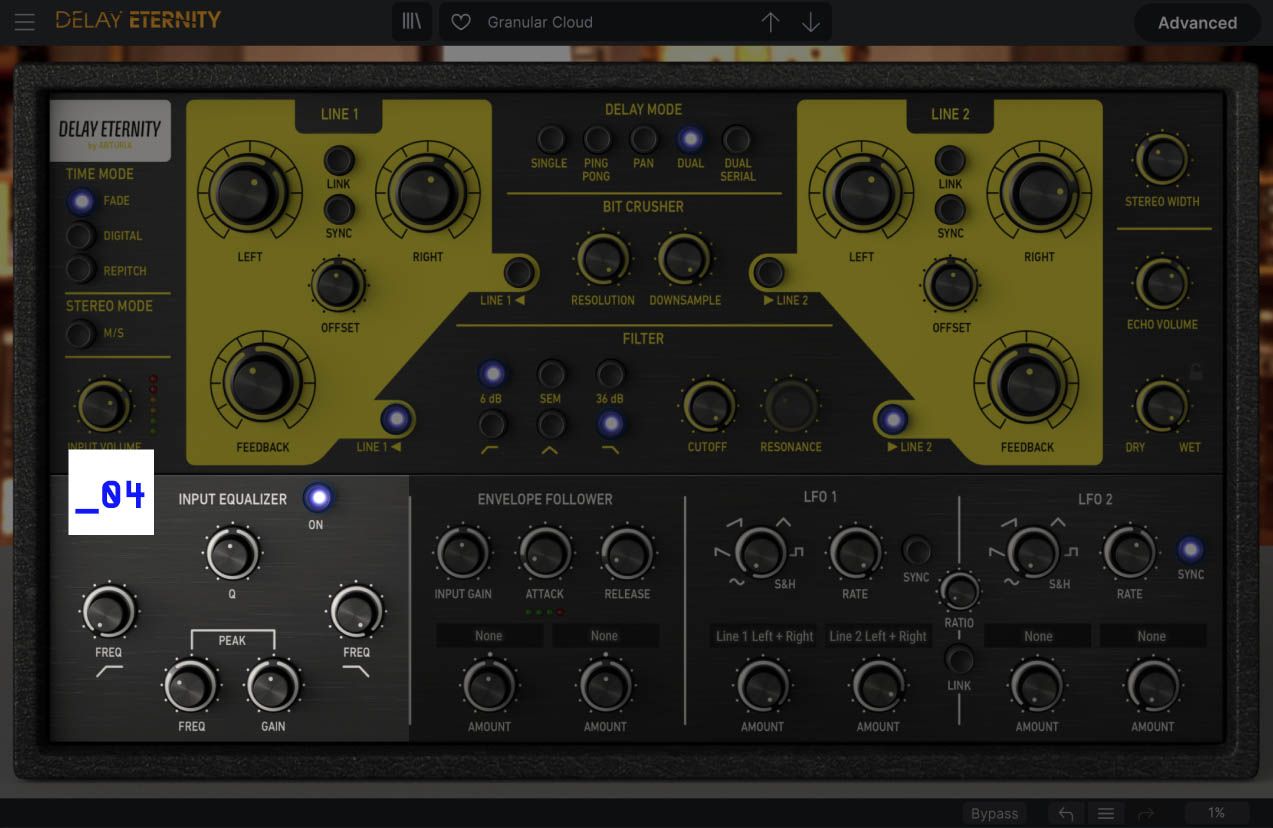Open Line 1 Left + Right destination
1273x828 pixels.
point(764,636)
